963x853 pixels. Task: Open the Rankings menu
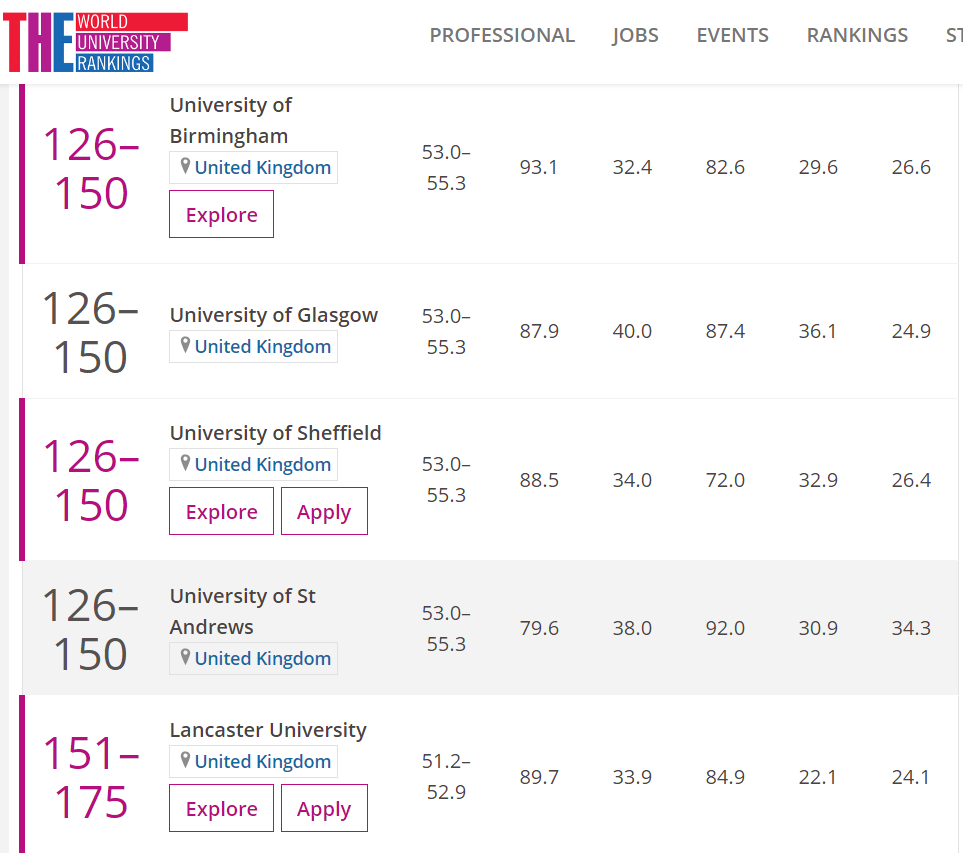coord(857,36)
